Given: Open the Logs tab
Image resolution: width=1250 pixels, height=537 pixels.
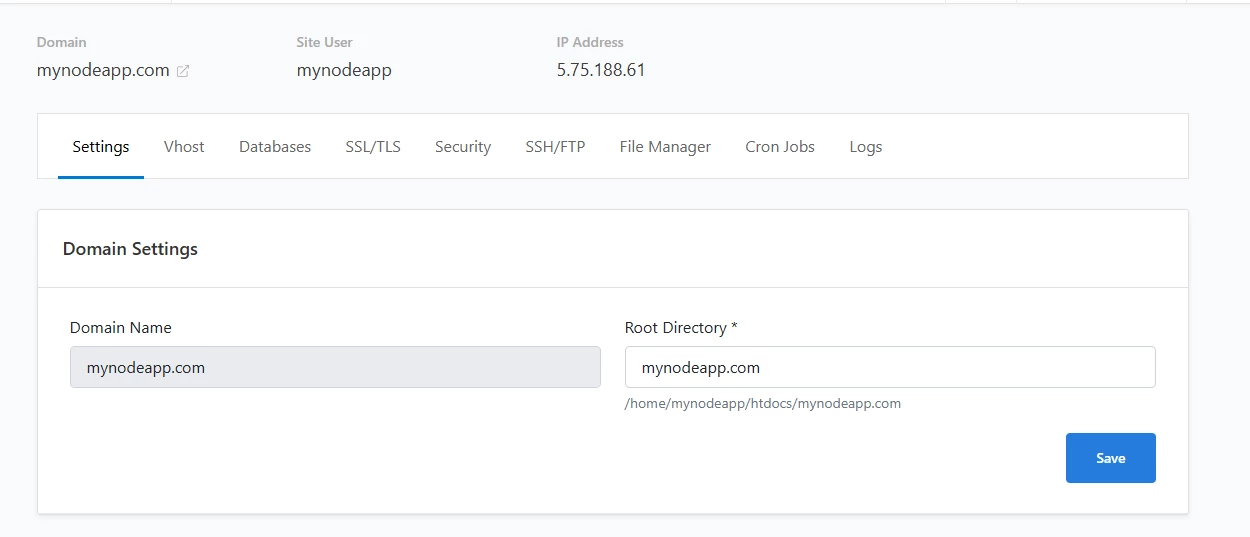Looking at the screenshot, I should (866, 146).
